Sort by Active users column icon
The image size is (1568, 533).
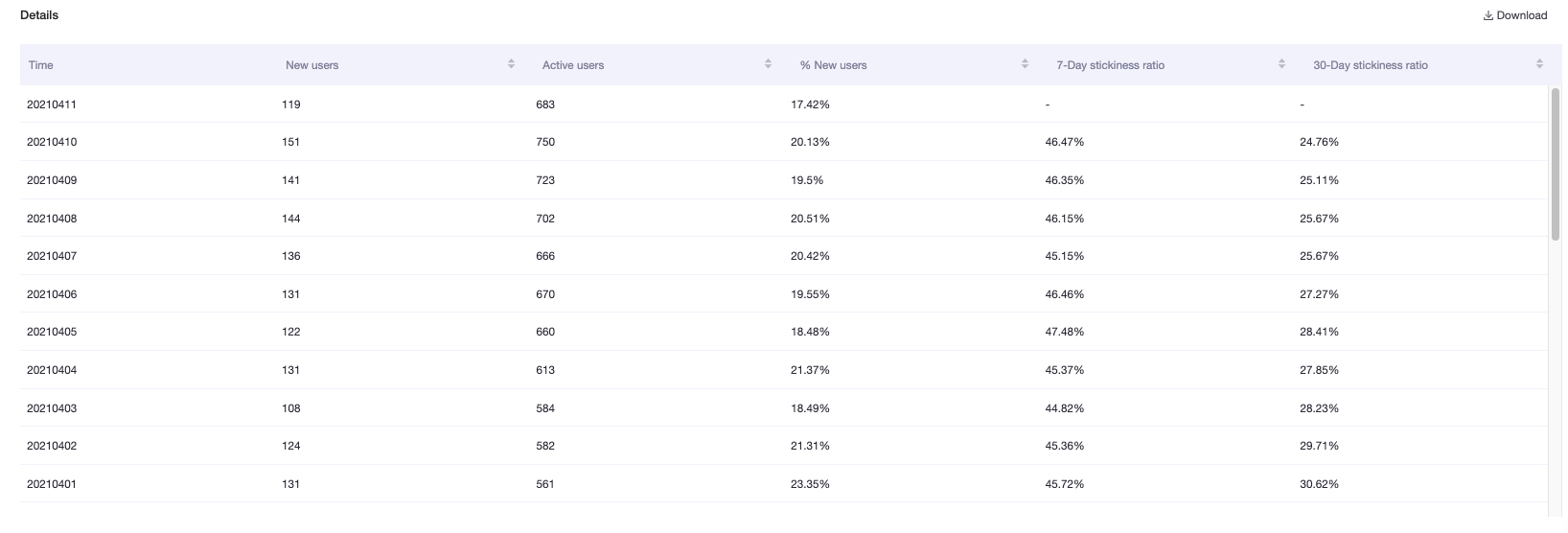[768, 64]
